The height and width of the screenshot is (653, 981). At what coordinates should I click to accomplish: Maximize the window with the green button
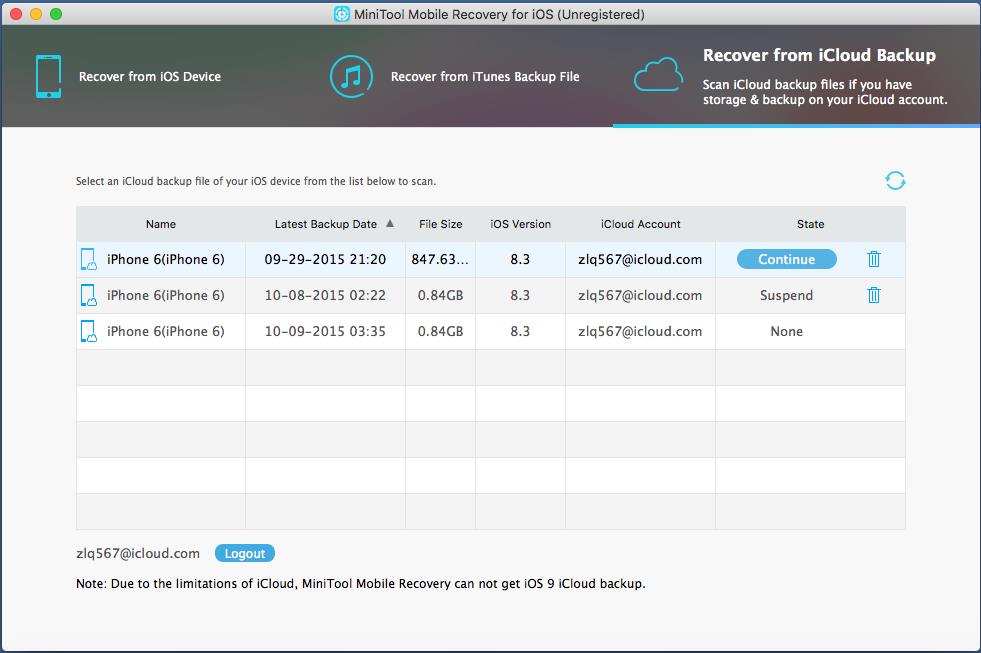pyautogui.click(x=56, y=14)
